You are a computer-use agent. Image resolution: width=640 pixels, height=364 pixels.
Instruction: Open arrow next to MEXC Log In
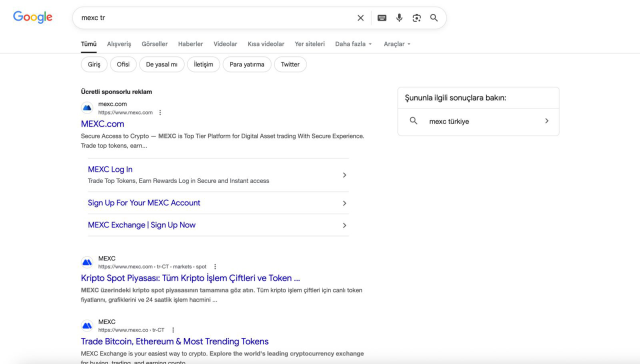tap(344, 175)
